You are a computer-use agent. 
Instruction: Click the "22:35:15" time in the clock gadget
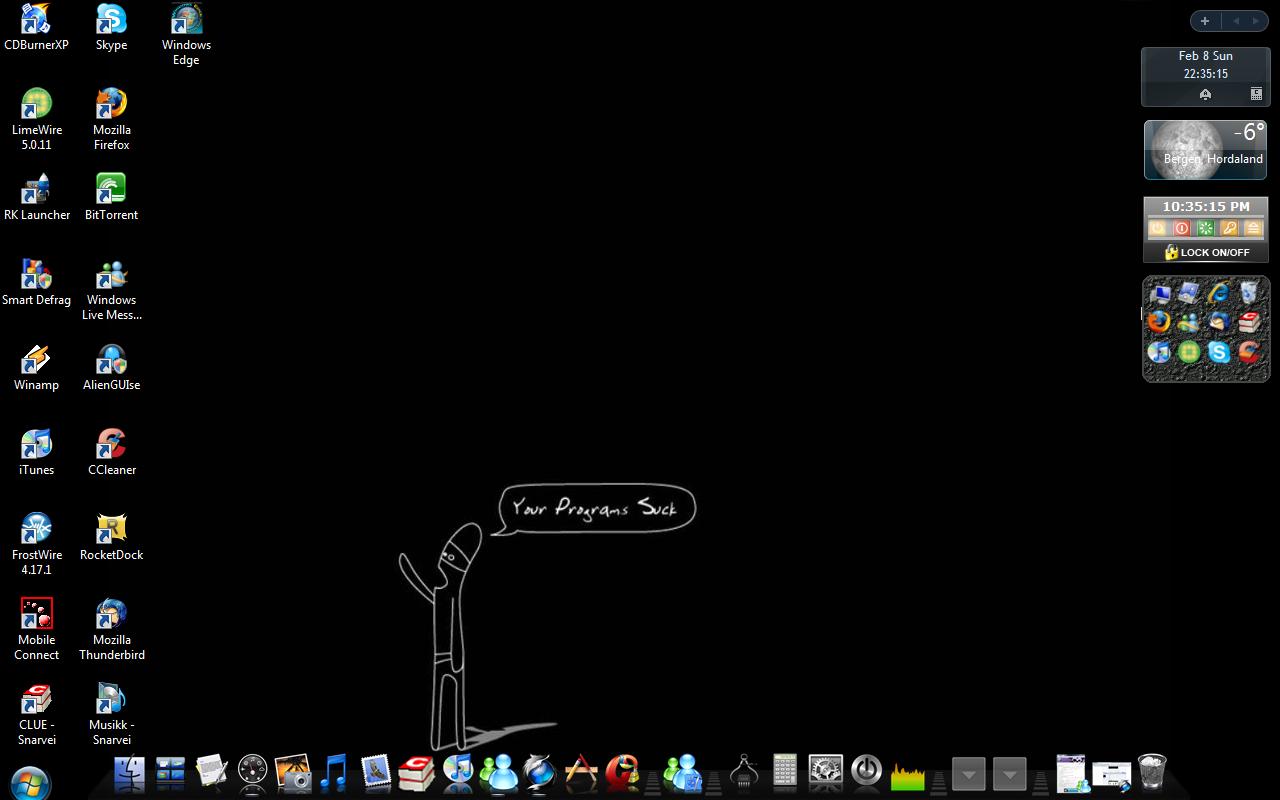(1205, 74)
